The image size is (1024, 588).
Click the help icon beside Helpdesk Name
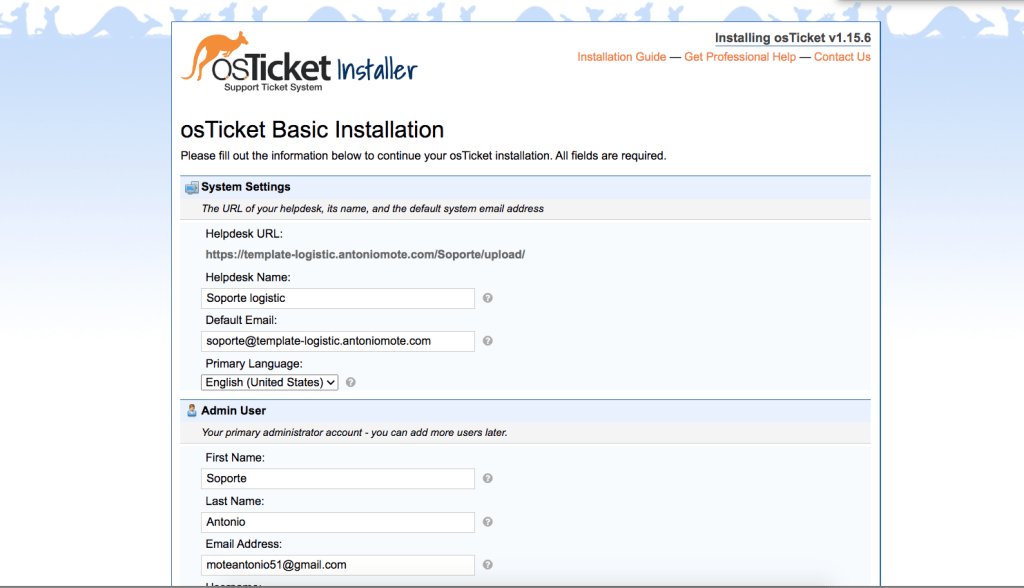[x=487, y=298]
